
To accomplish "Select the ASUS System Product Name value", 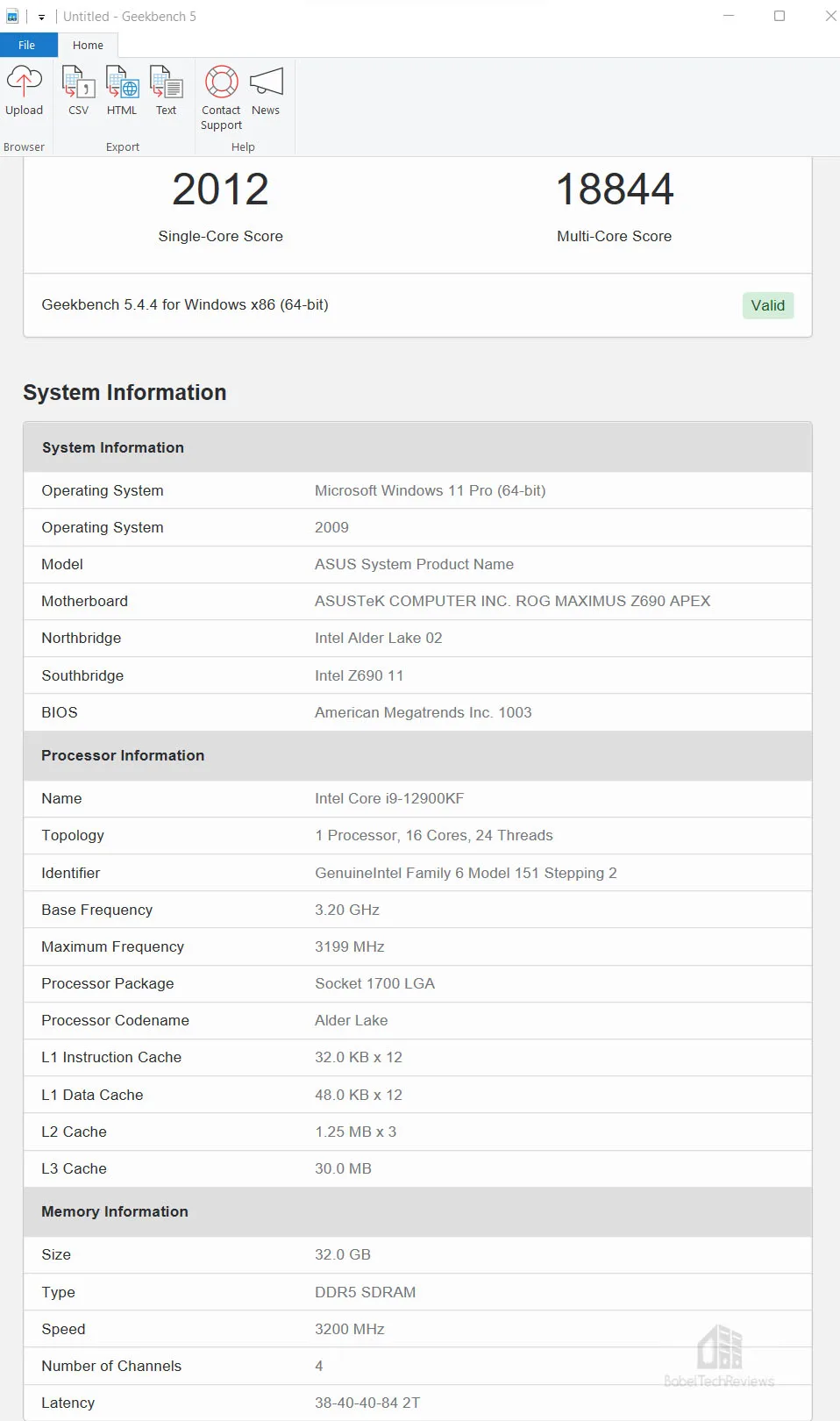I will tap(414, 564).
